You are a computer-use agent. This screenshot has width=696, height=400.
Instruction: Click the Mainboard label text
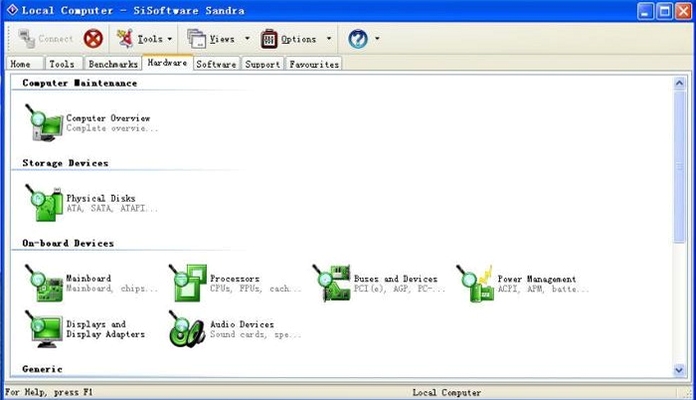coord(88,278)
